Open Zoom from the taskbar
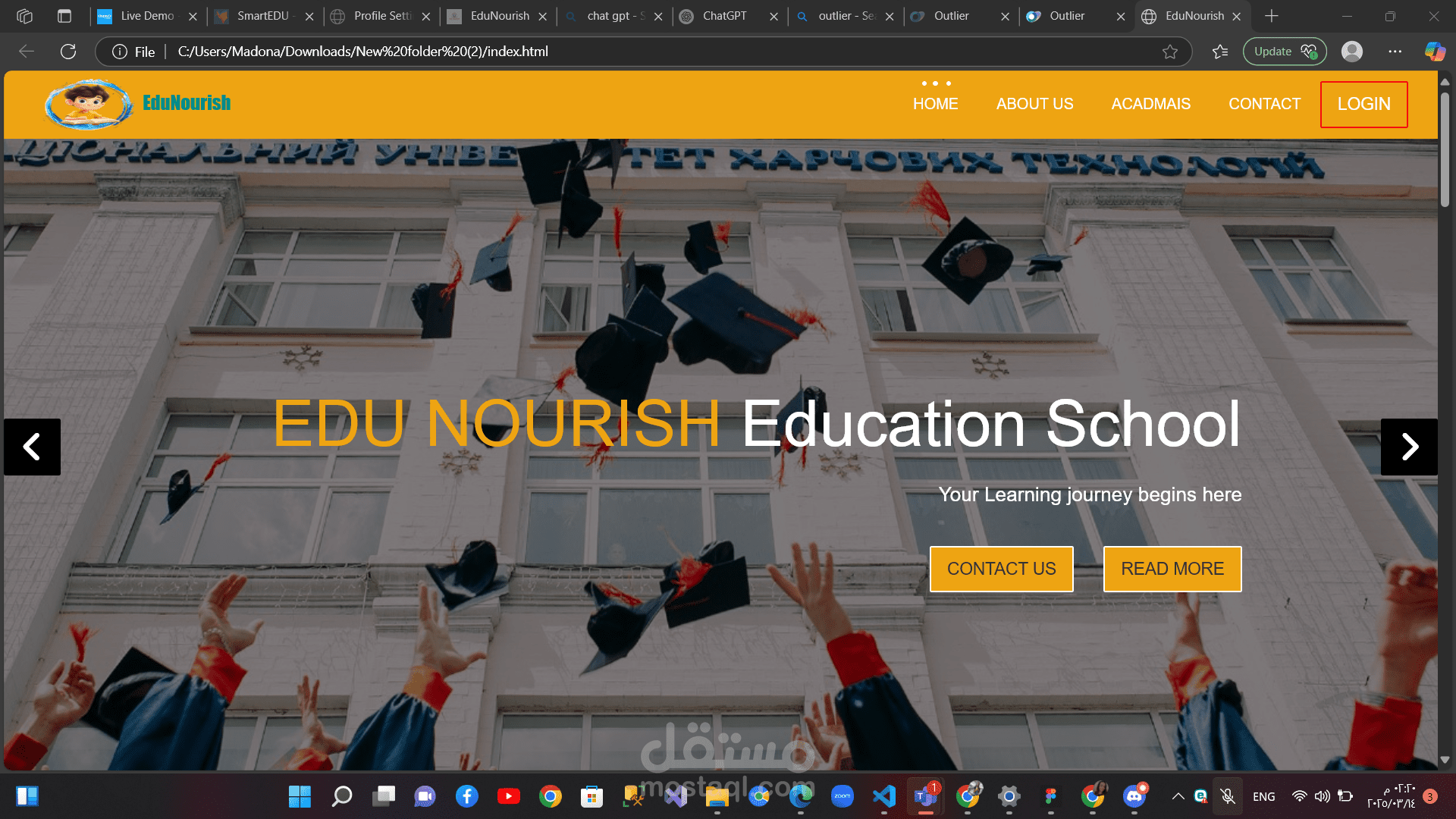Image resolution: width=1456 pixels, height=819 pixels. [842, 796]
